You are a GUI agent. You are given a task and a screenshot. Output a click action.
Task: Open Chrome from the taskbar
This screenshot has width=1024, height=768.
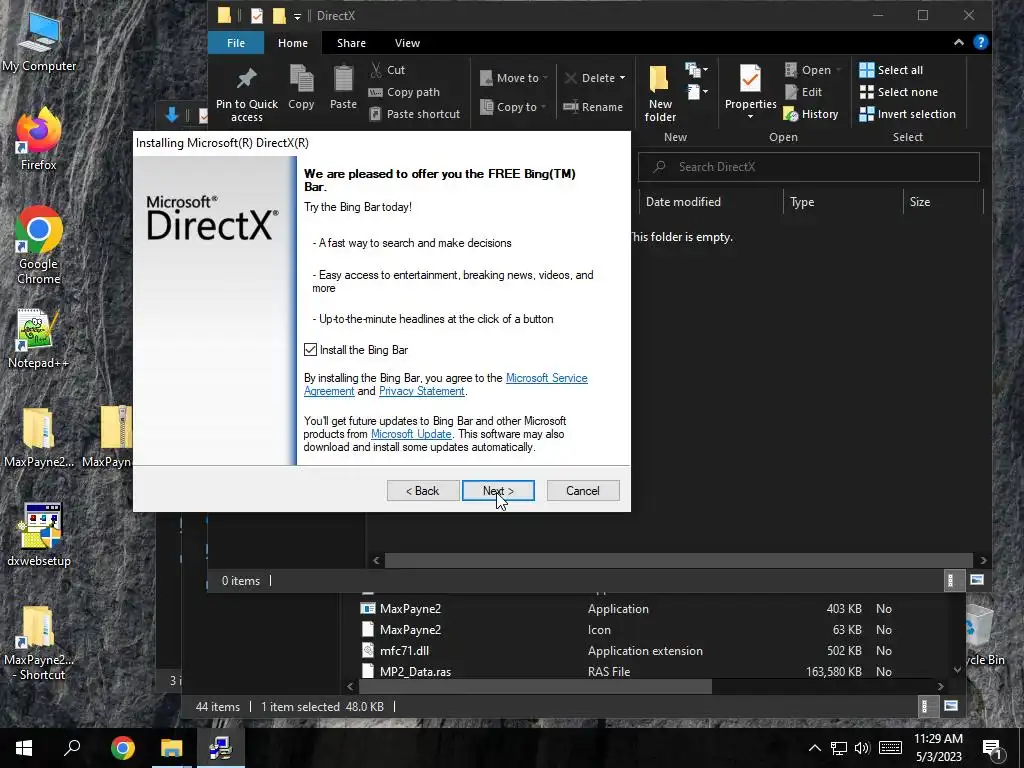click(x=122, y=748)
